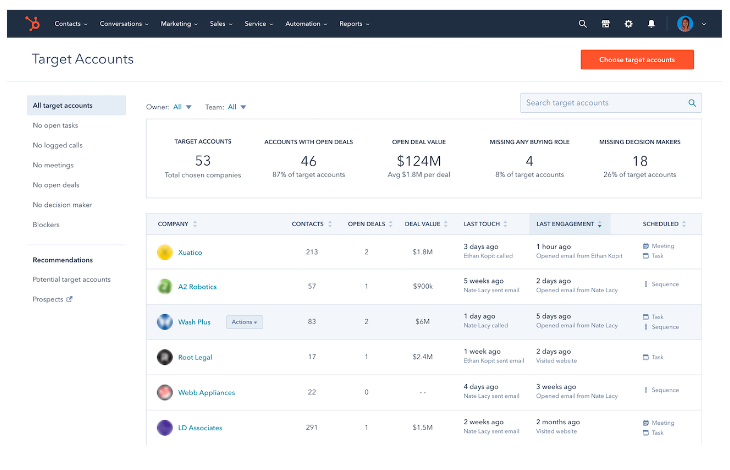
Task: Select Blockers filter
Action: tap(46, 224)
